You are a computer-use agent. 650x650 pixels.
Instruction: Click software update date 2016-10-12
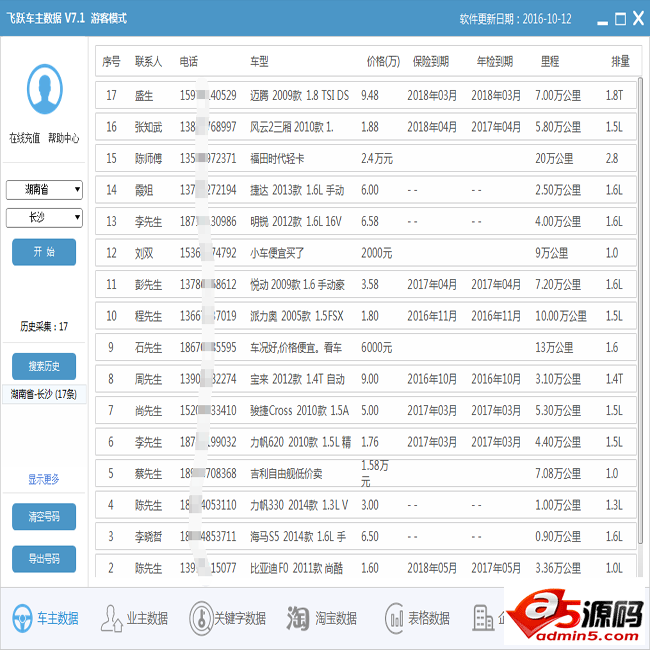[x=547, y=19]
